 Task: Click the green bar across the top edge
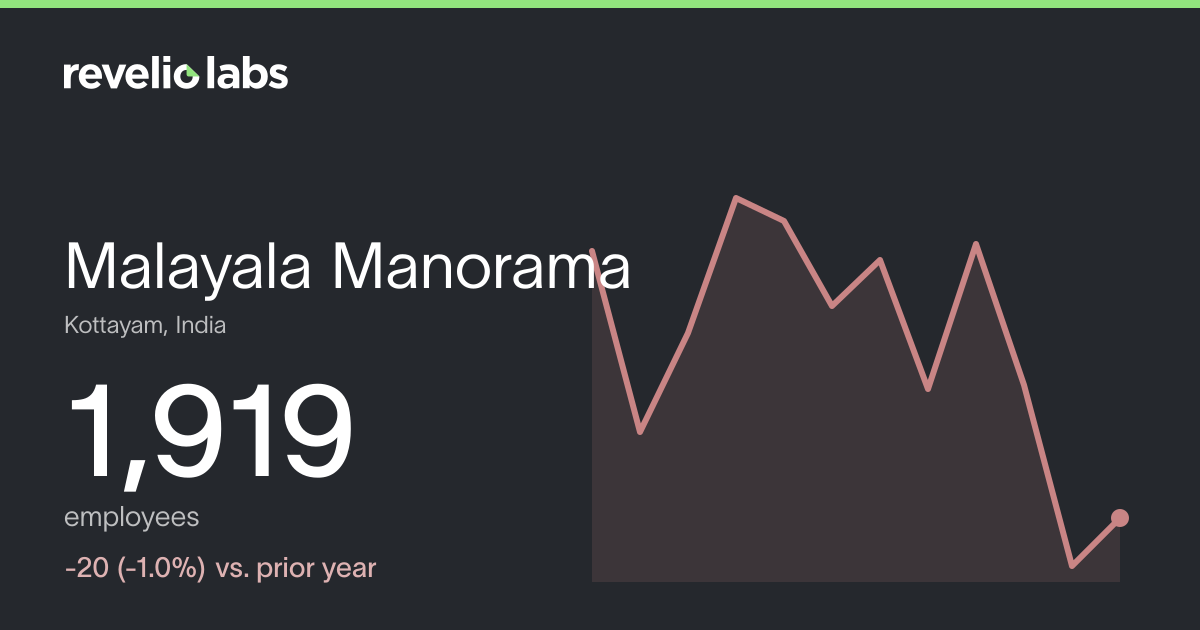(600, 4)
